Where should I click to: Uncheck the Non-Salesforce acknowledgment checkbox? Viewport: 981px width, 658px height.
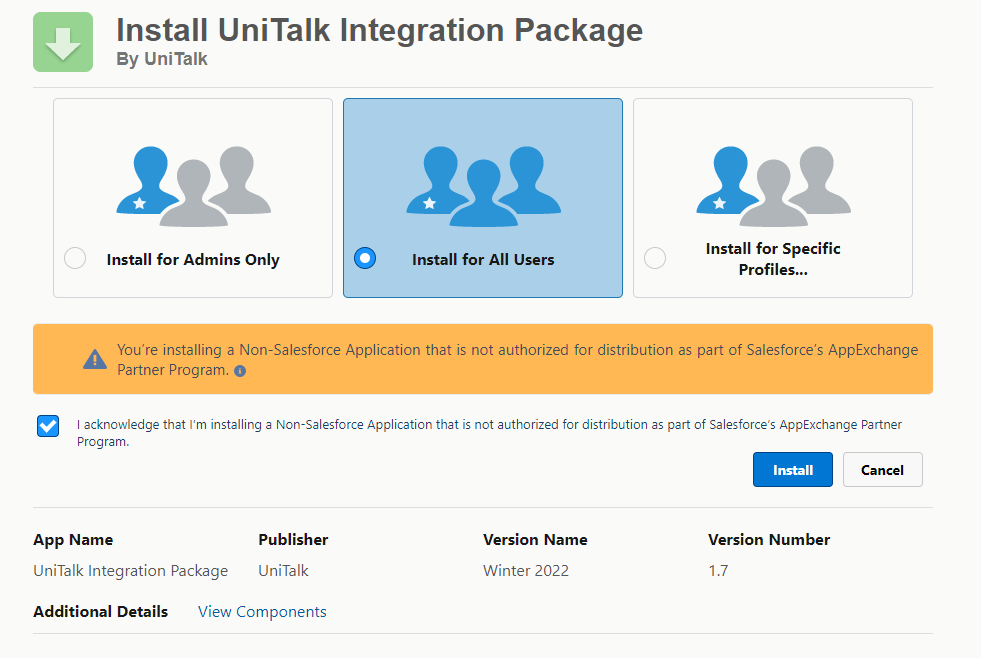pyautogui.click(x=48, y=426)
